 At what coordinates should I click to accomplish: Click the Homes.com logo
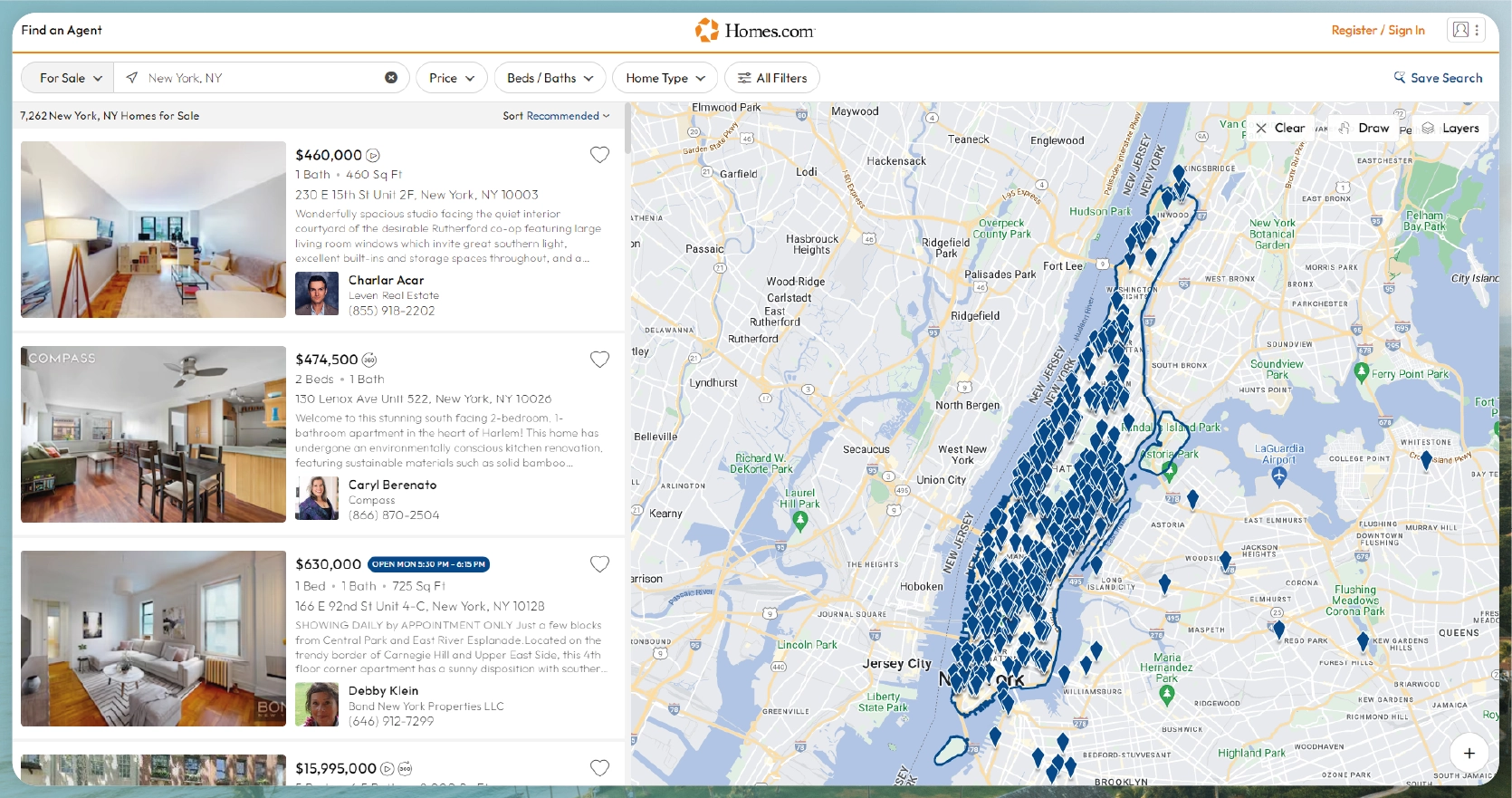coord(755,30)
